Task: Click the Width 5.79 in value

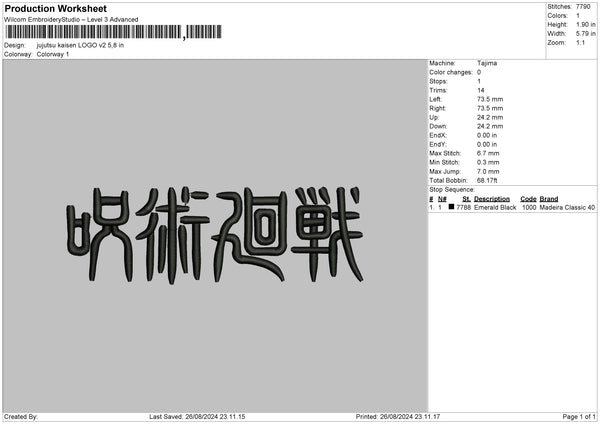Action: 585,34
